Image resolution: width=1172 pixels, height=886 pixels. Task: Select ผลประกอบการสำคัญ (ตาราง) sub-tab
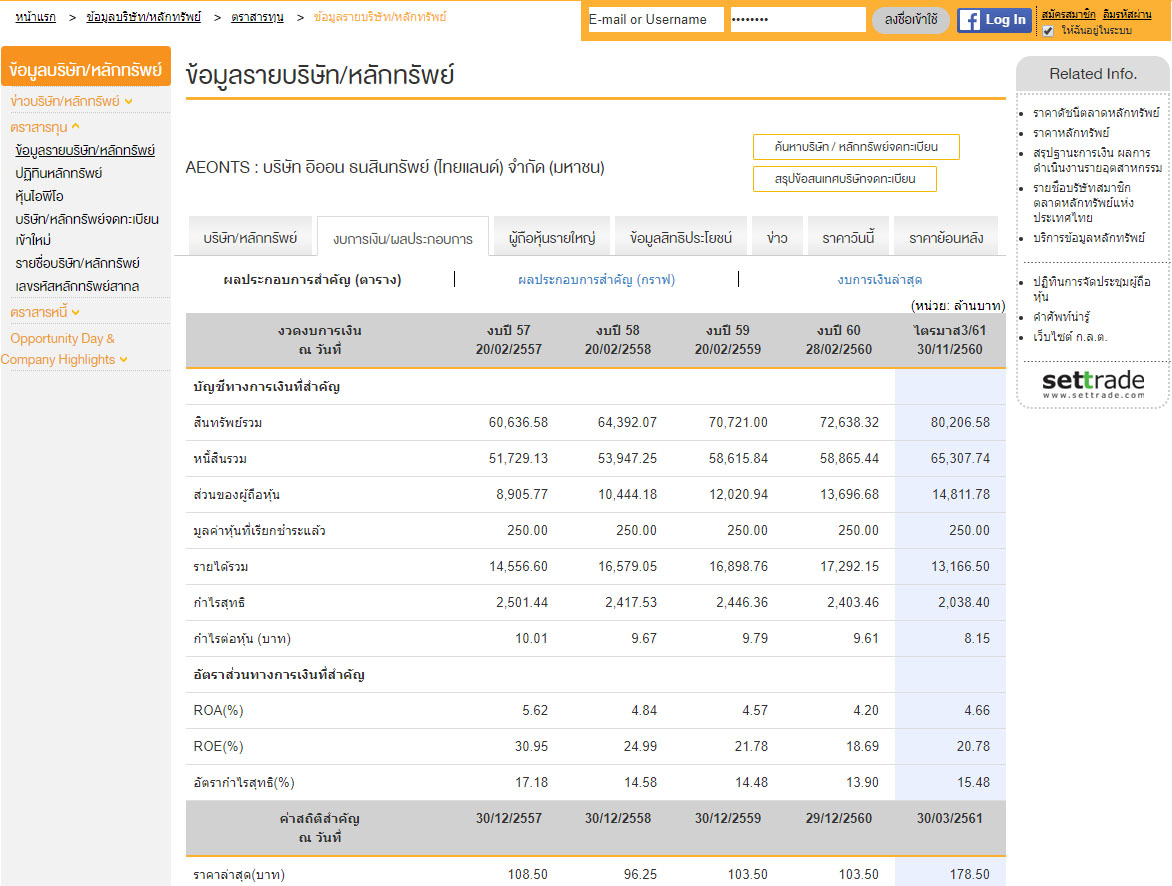312,280
